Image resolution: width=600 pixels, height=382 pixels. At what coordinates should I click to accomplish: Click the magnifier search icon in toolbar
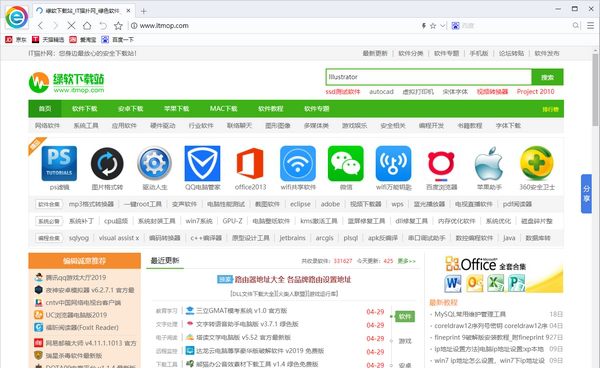pos(576,26)
